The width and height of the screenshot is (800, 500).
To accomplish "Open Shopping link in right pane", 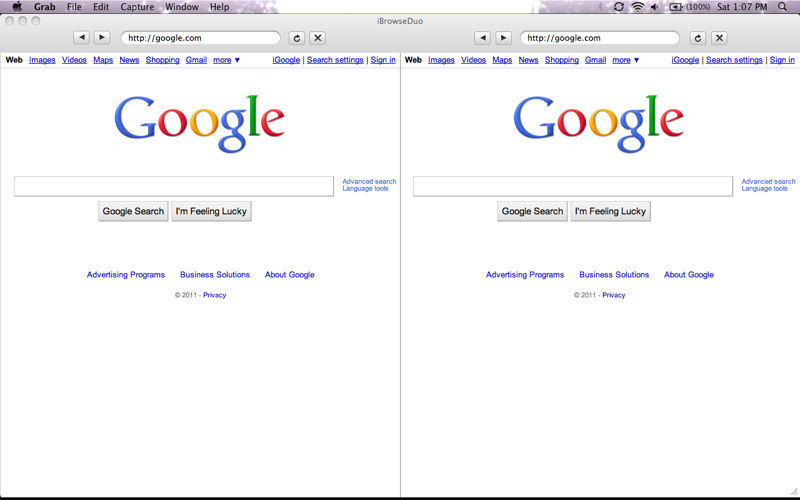I will [561, 60].
